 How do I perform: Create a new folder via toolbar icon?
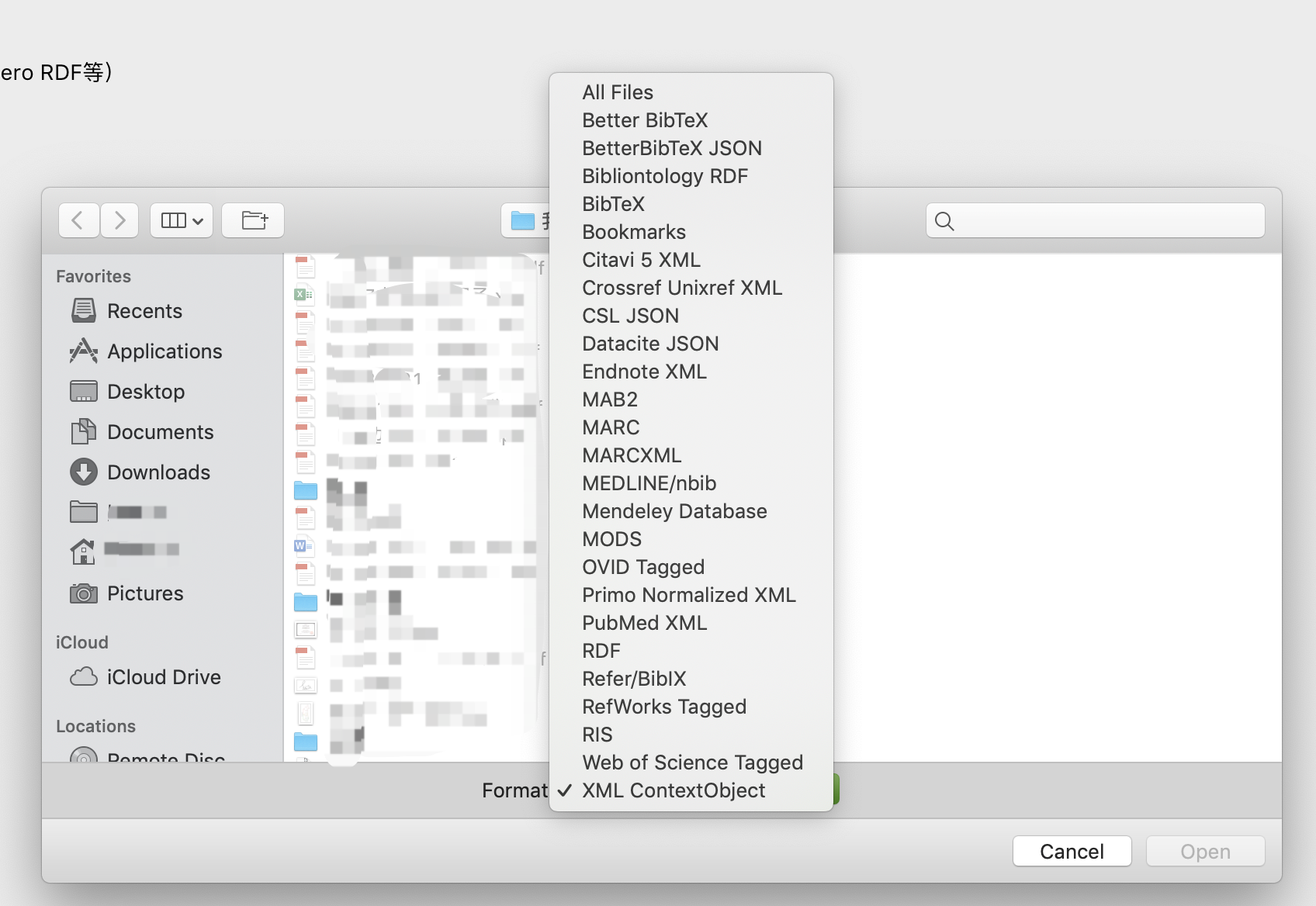coord(253,220)
